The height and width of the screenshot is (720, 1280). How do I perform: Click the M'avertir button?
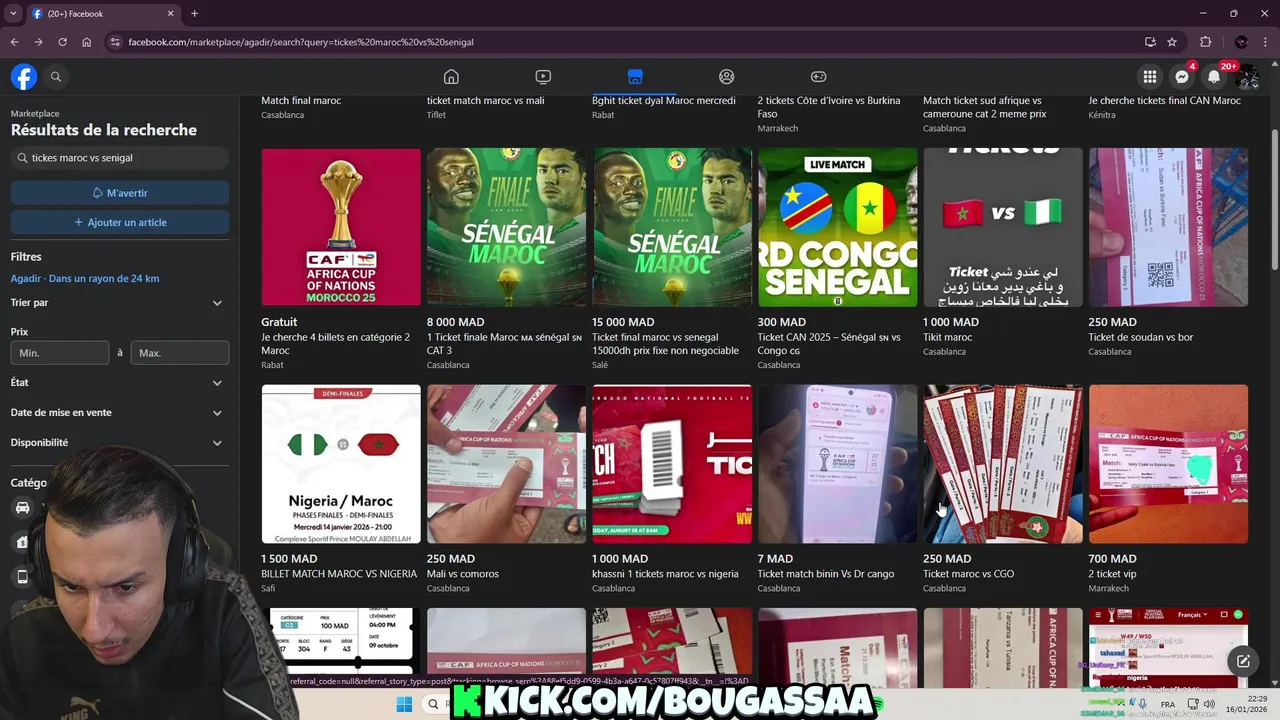pyautogui.click(x=120, y=193)
